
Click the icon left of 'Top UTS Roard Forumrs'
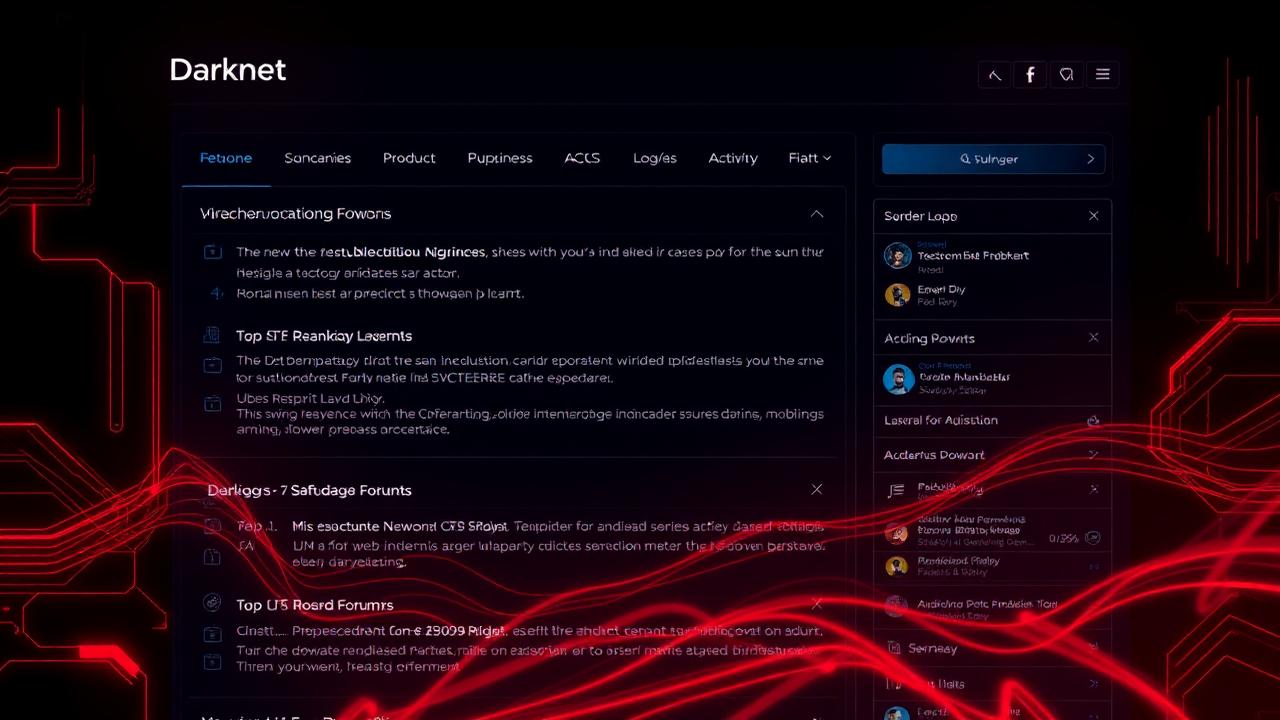pos(212,603)
